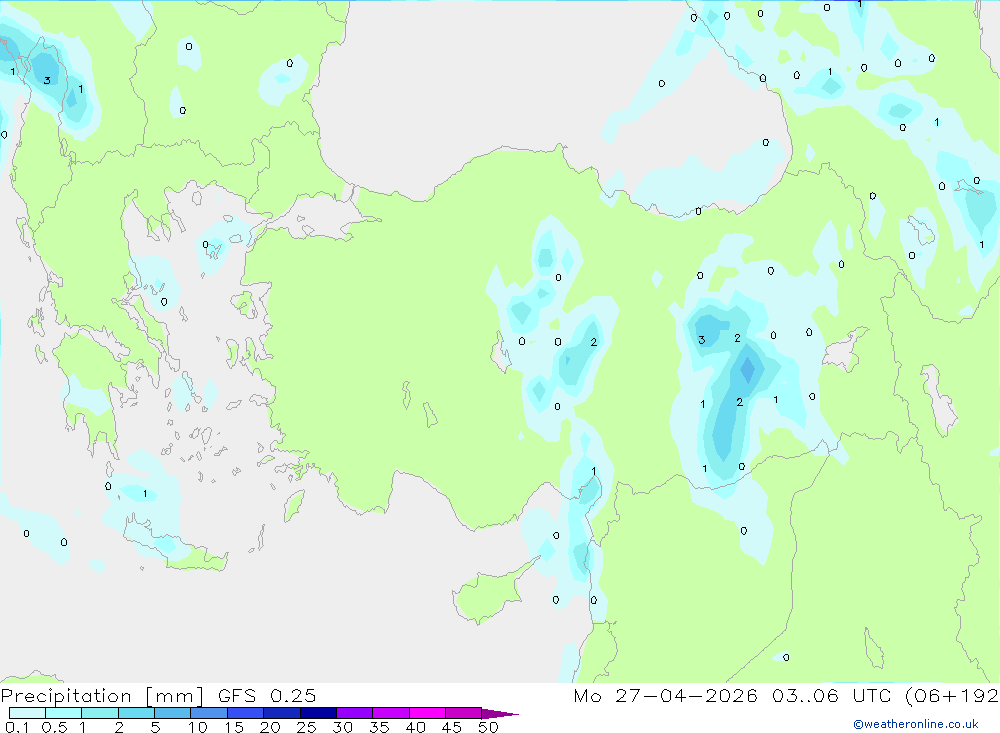Click the "Precipitation" title word
Screen dimensions: 1000x733
pos(66,696)
